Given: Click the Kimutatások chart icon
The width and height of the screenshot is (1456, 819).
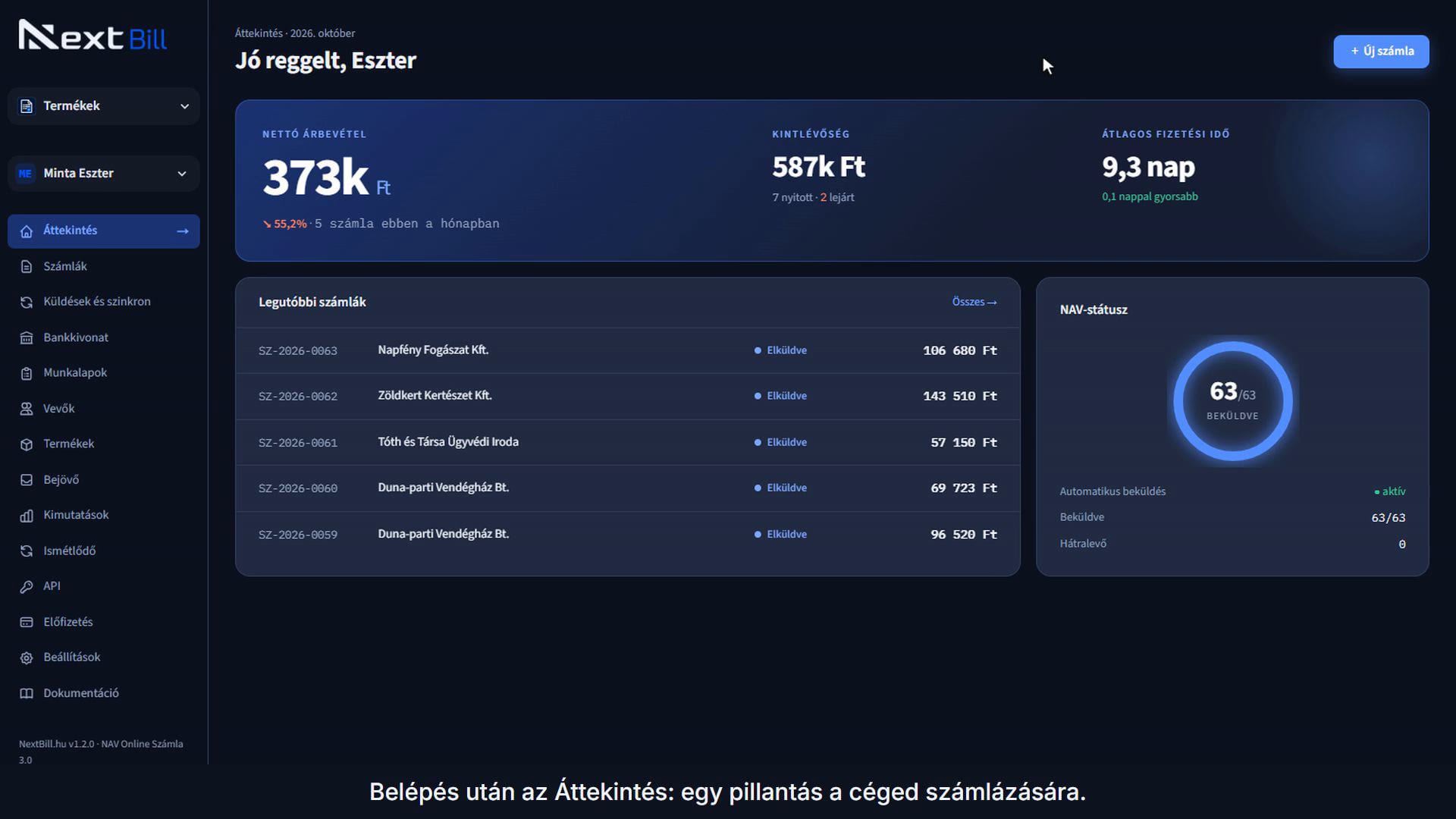Looking at the screenshot, I should [x=27, y=516].
